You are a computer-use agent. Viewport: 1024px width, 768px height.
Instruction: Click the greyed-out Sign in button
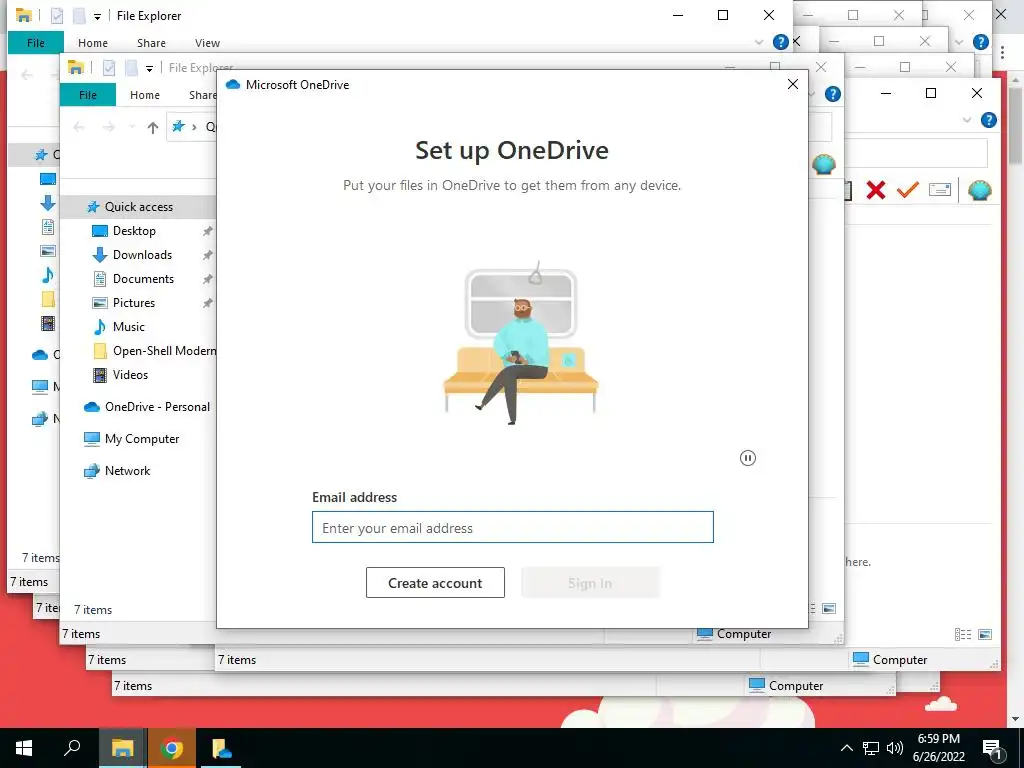tap(590, 583)
